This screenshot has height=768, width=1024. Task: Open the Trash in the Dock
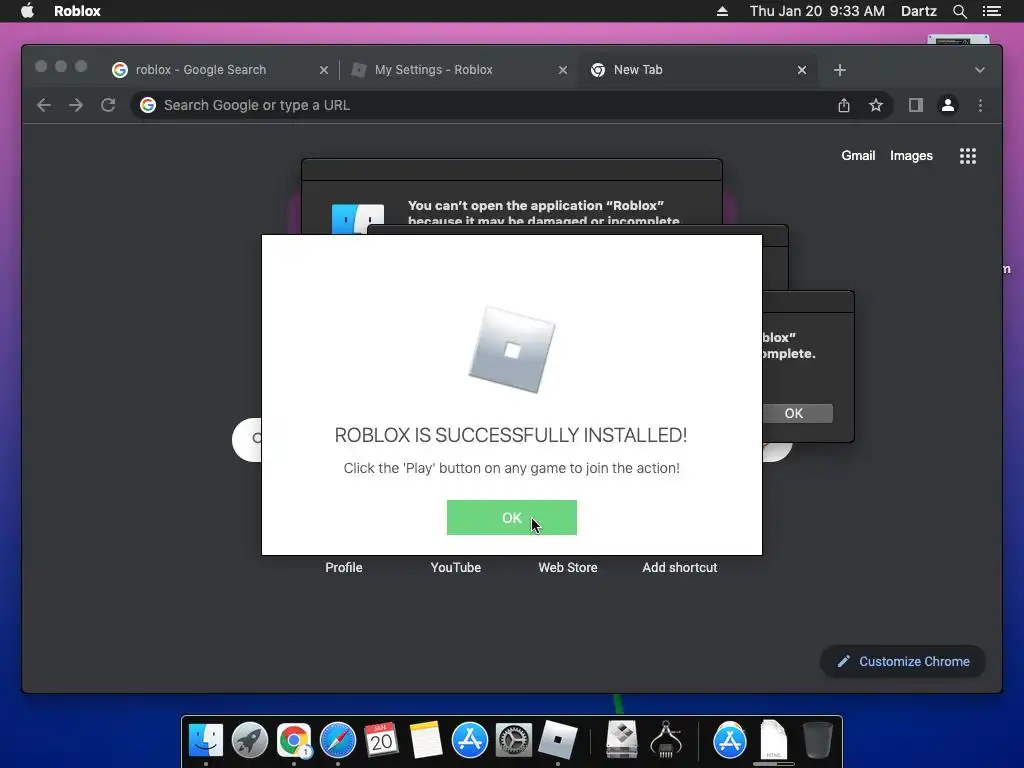pyautogui.click(x=817, y=741)
